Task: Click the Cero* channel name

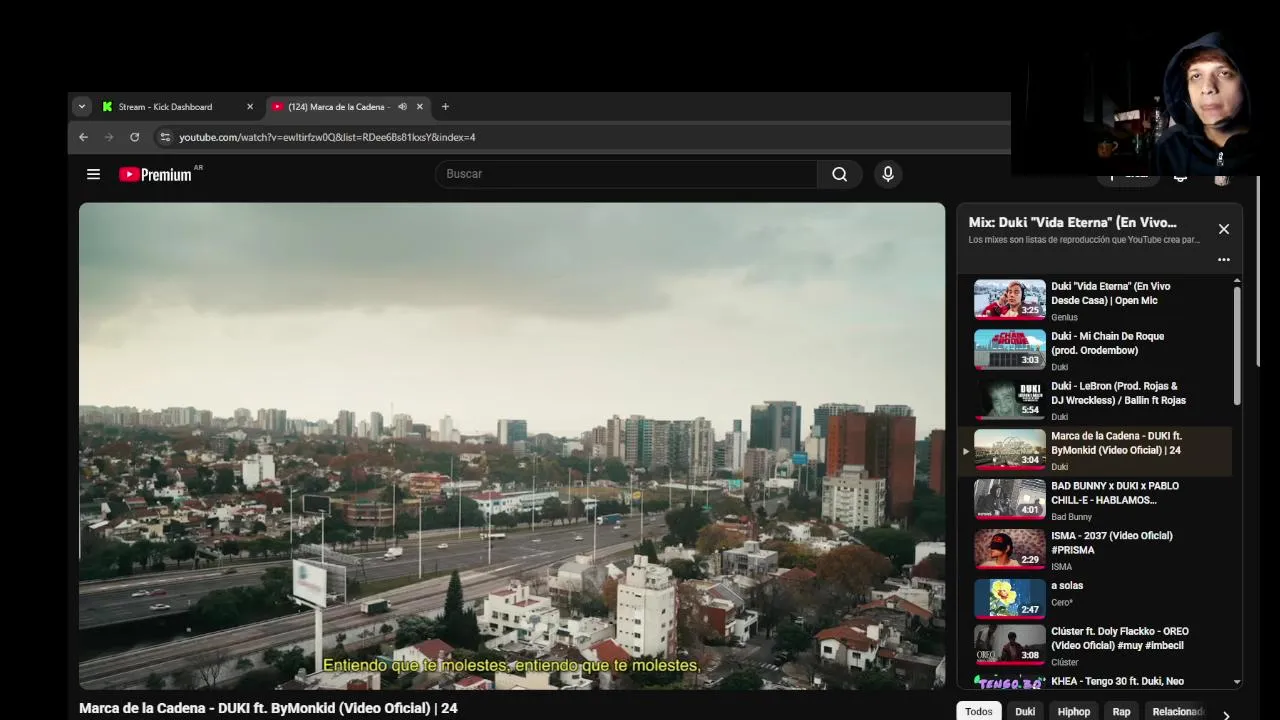Action: tap(1062, 603)
